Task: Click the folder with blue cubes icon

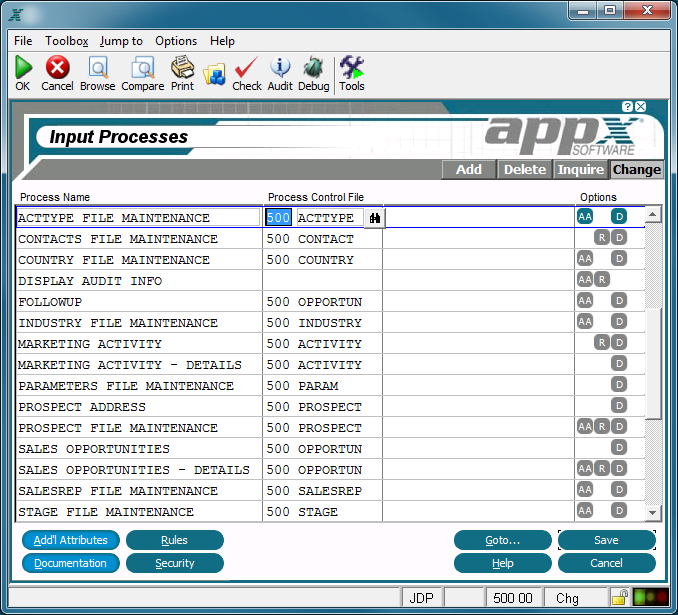Action: pos(214,74)
